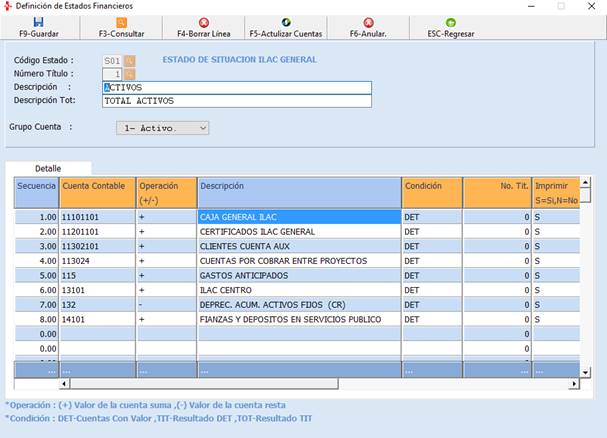This screenshot has width=607, height=438.
Task: Click the horizontal scrollbar right arrow
Action: coord(574,383)
